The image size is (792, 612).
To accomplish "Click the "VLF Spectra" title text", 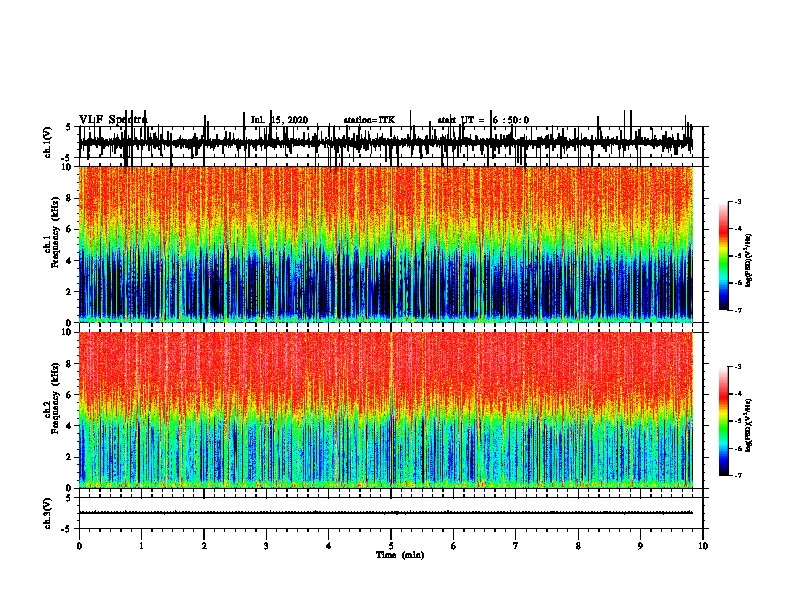I will [x=113, y=120].
